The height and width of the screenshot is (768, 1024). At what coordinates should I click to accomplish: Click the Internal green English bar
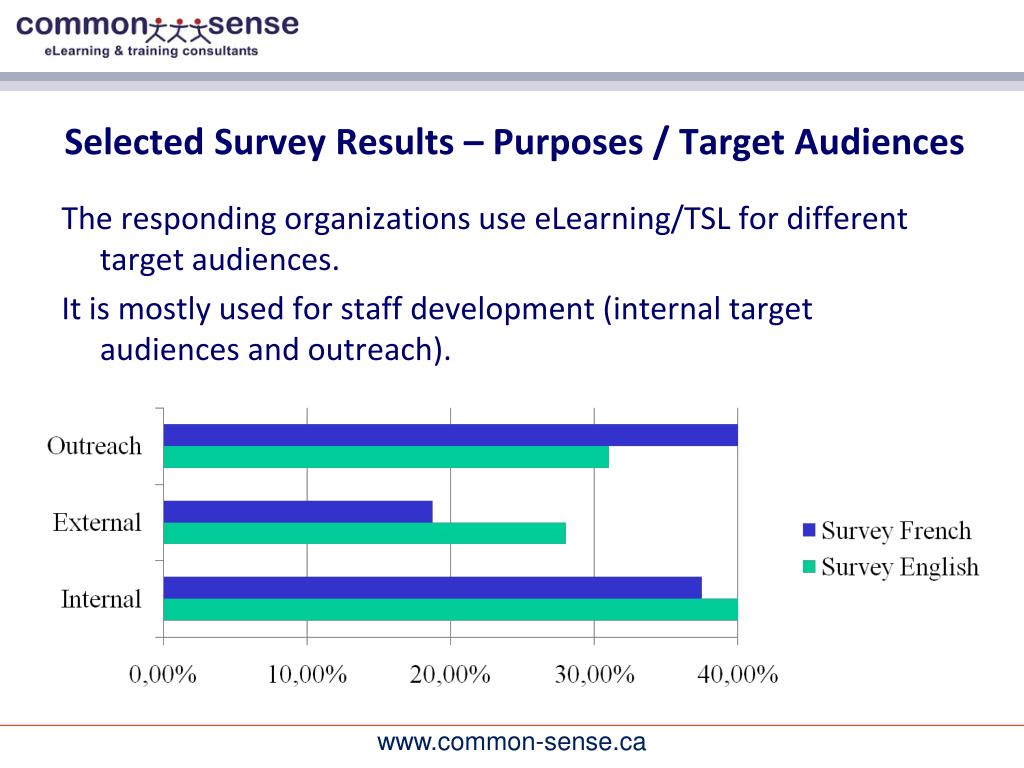pyautogui.click(x=450, y=609)
